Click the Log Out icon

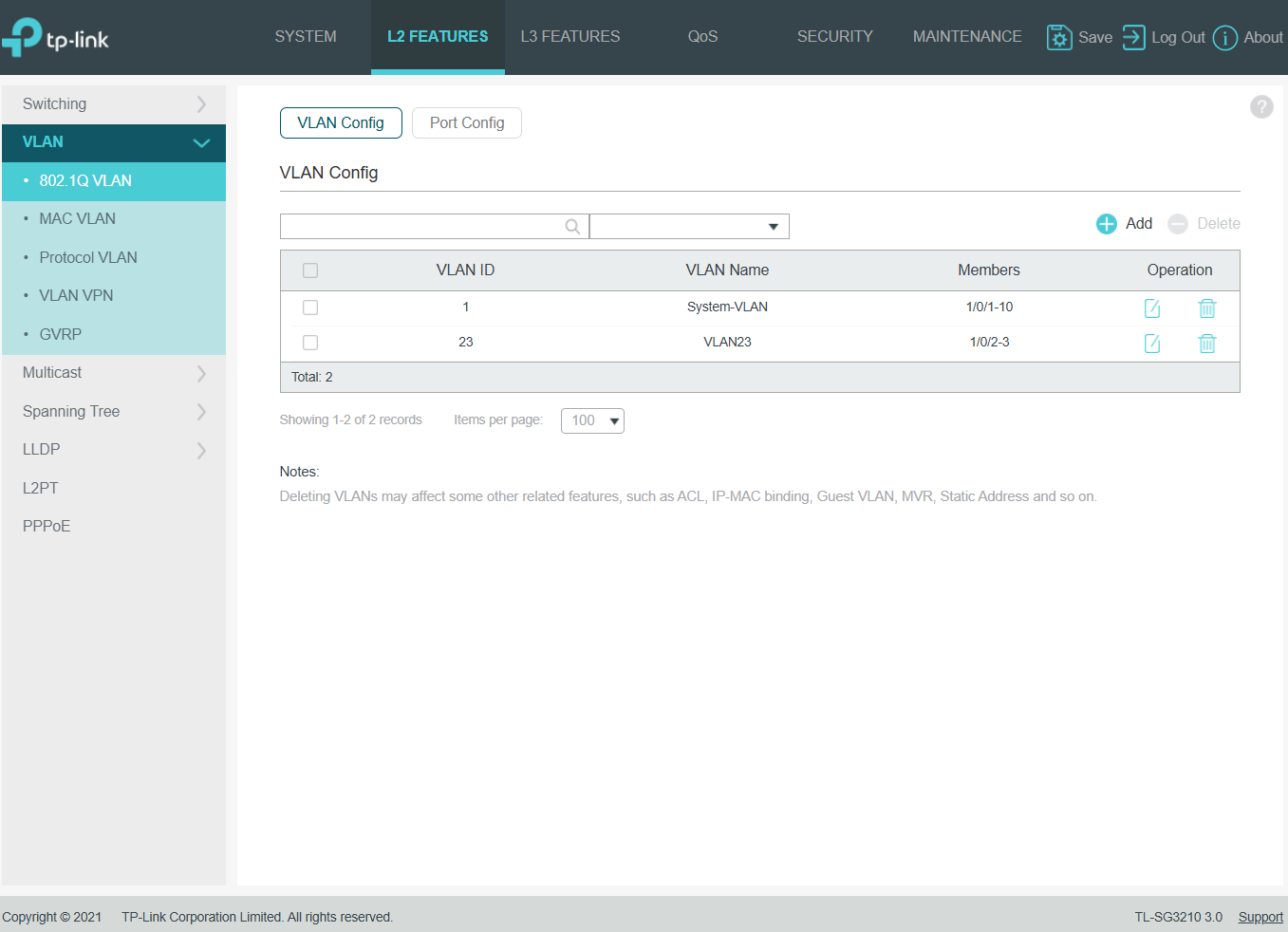point(1133,37)
